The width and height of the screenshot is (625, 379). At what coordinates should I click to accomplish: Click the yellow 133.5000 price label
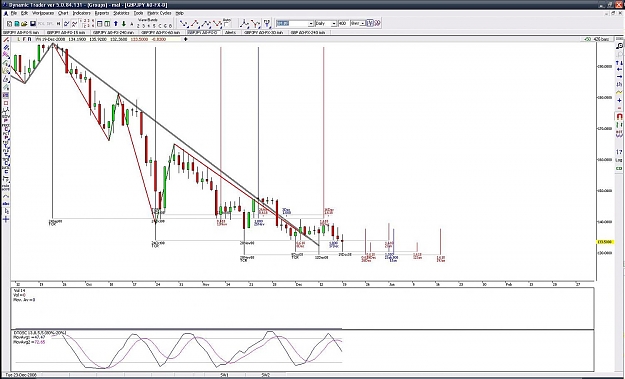604,242
